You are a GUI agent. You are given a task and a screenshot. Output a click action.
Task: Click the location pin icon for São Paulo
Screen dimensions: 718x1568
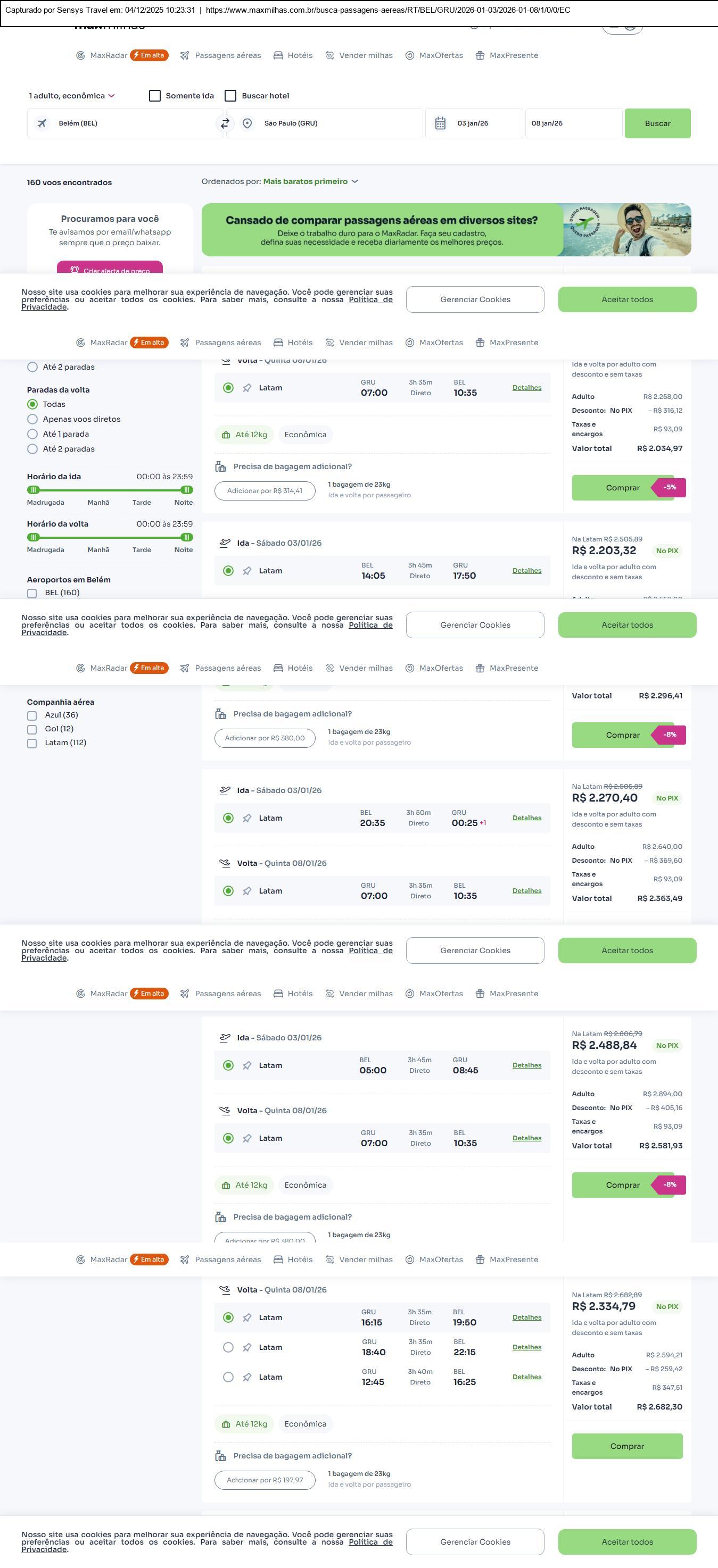pos(247,123)
